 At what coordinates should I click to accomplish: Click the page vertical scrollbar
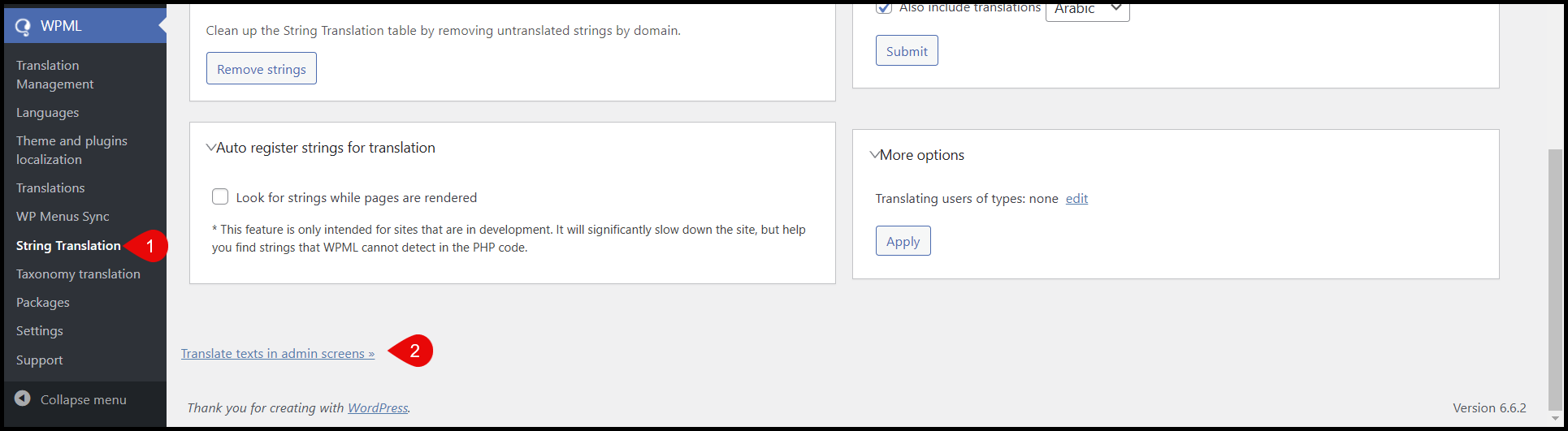point(1554,276)
